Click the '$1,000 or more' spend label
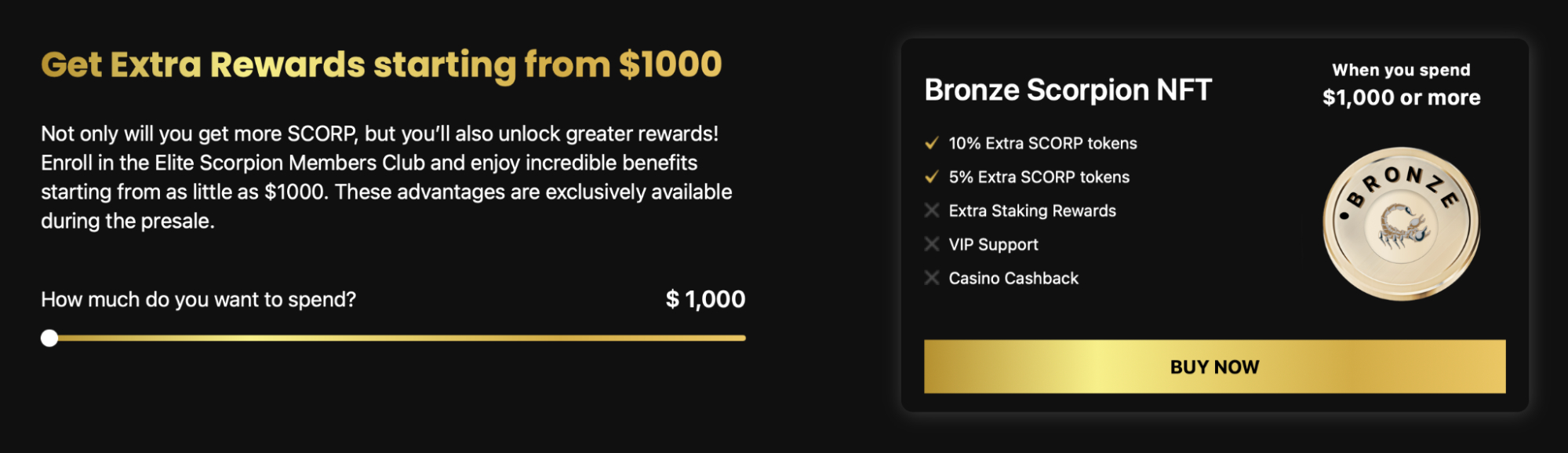Screen dimensions: 1568x453 pyautogui.click(x=1401, y=98)
